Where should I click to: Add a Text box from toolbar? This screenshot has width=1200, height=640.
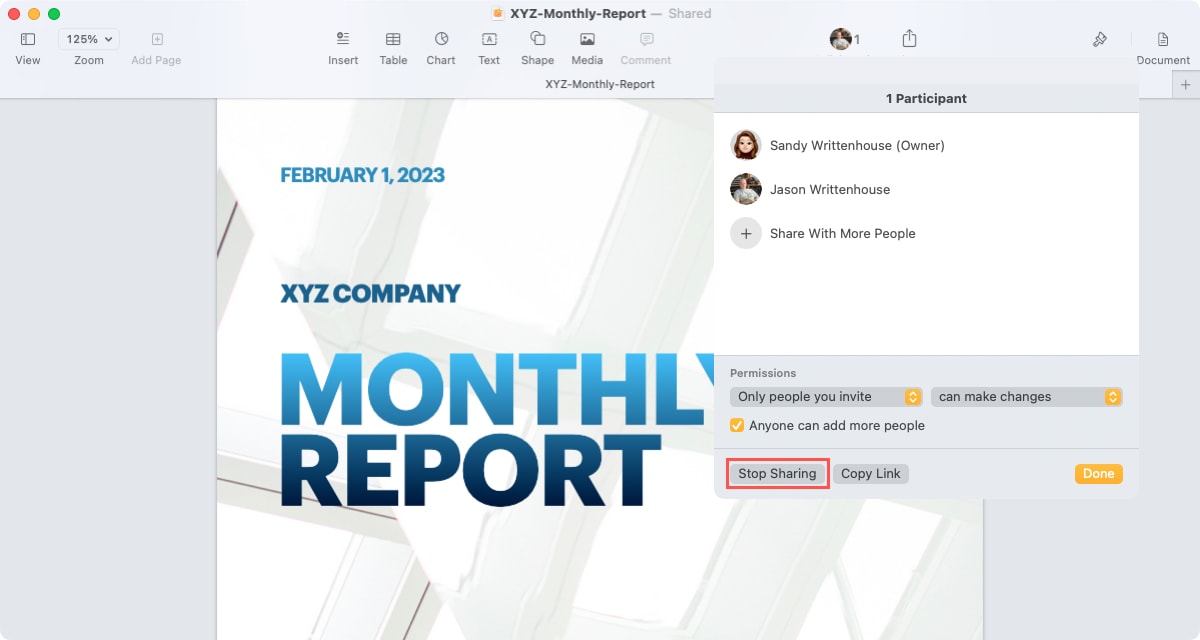click(489, 39)
